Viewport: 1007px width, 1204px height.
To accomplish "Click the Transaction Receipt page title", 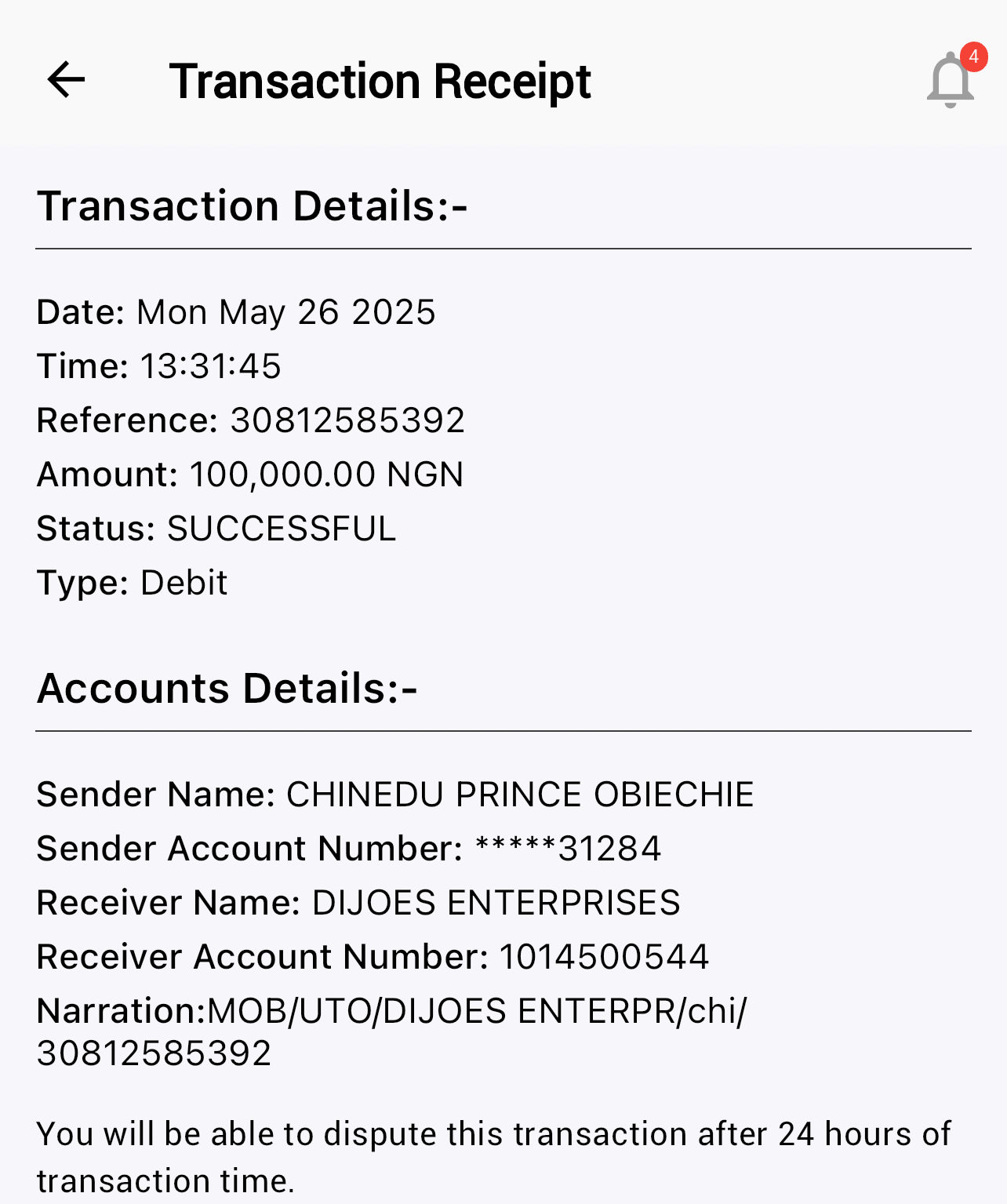I will [x=380, y=82].
